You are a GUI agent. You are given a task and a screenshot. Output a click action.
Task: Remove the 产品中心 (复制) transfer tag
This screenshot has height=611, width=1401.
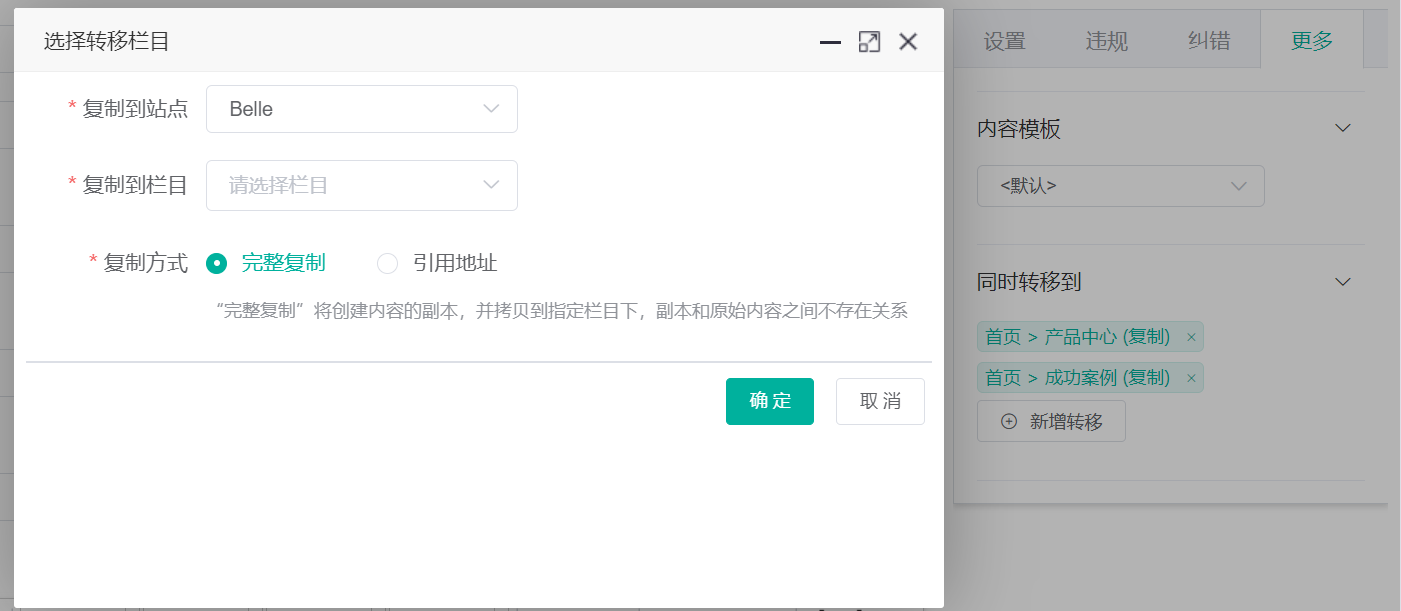coord(1191,337)
